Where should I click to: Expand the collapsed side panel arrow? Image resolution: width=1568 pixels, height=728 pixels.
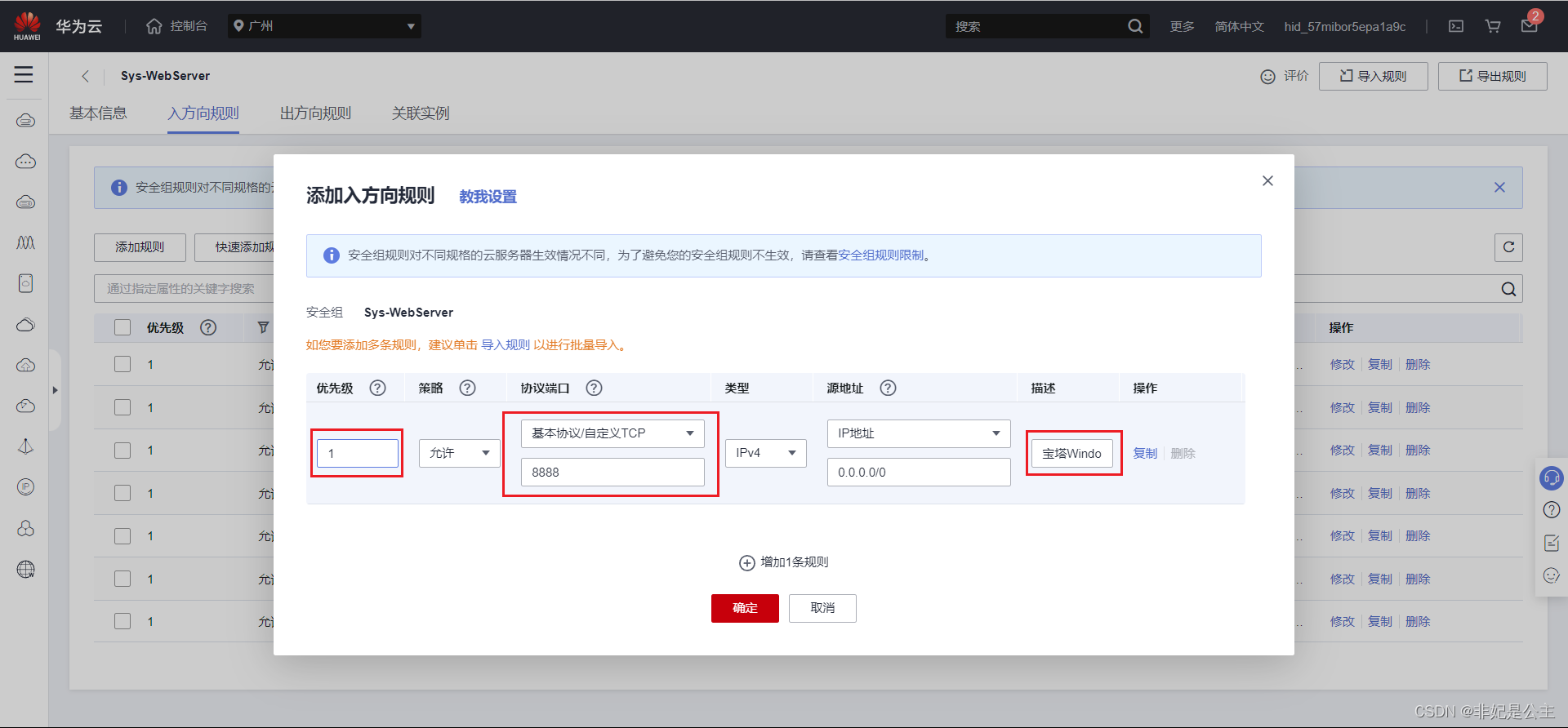[x=55, y=390]
